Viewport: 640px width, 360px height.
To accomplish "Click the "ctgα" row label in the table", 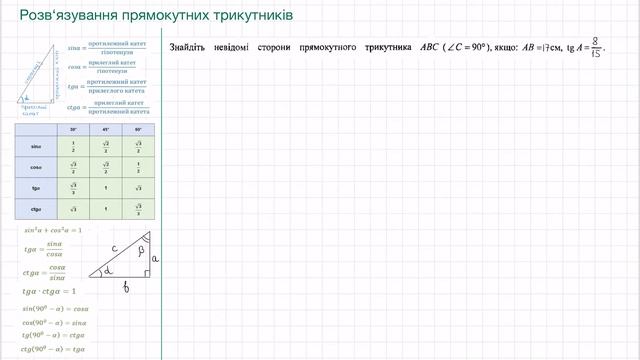I will pyautogui.click(x=36, y=209).
